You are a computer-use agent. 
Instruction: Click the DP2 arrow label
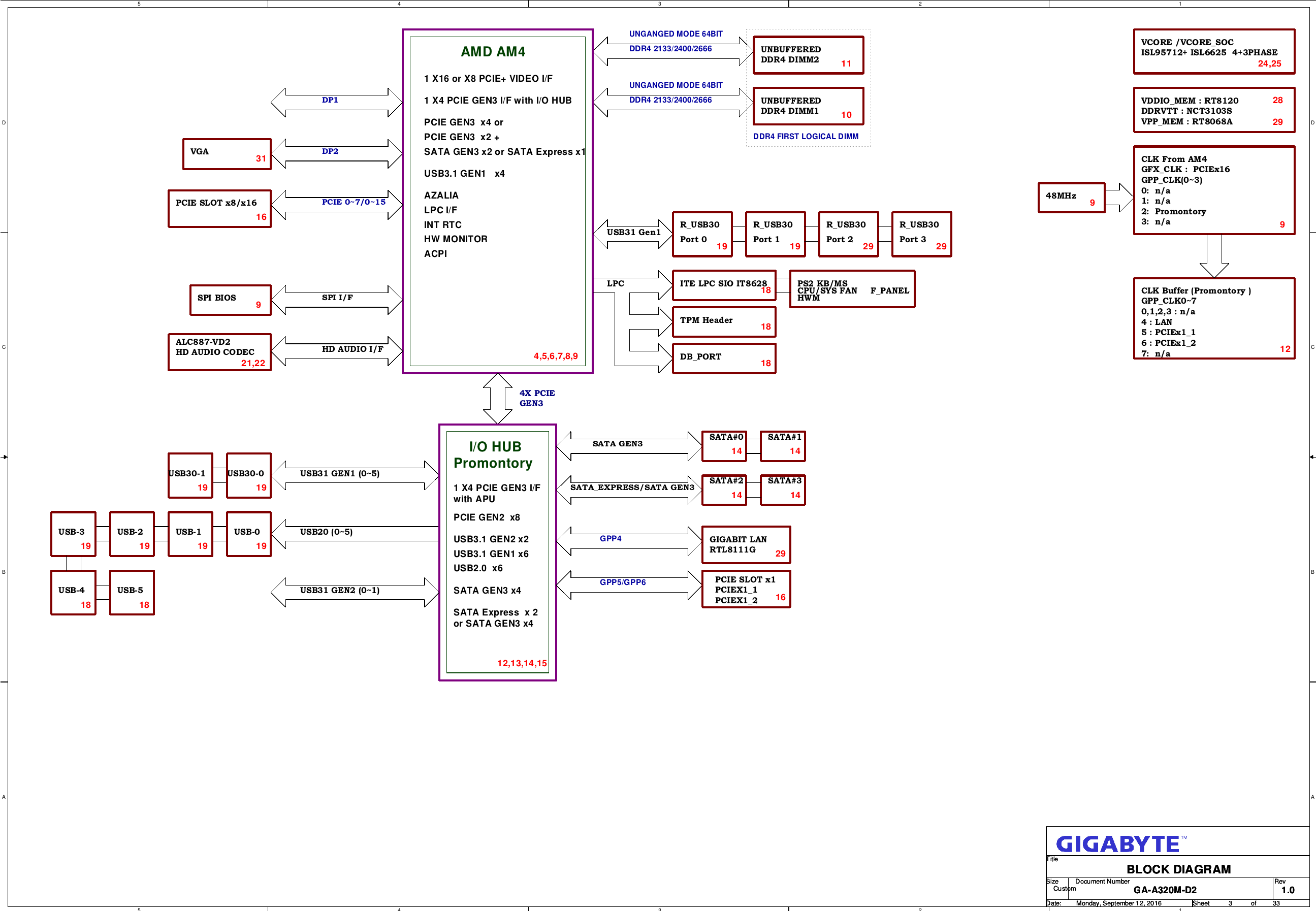click(330, 151)
